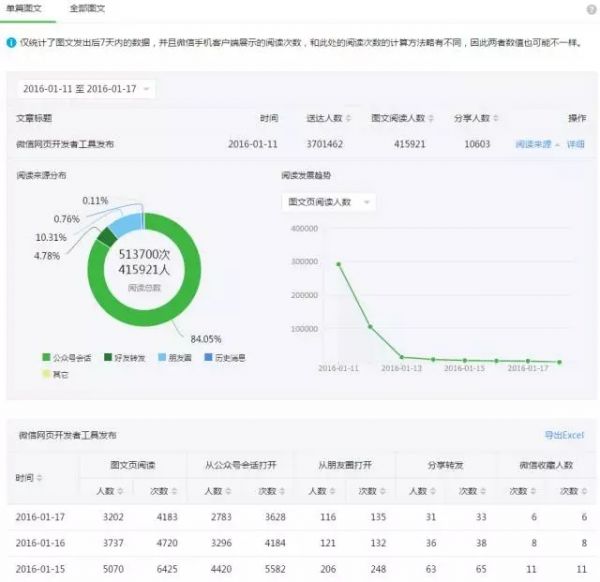
Task: Click the last data point on trend line
Action: click(x=559, y=362)
